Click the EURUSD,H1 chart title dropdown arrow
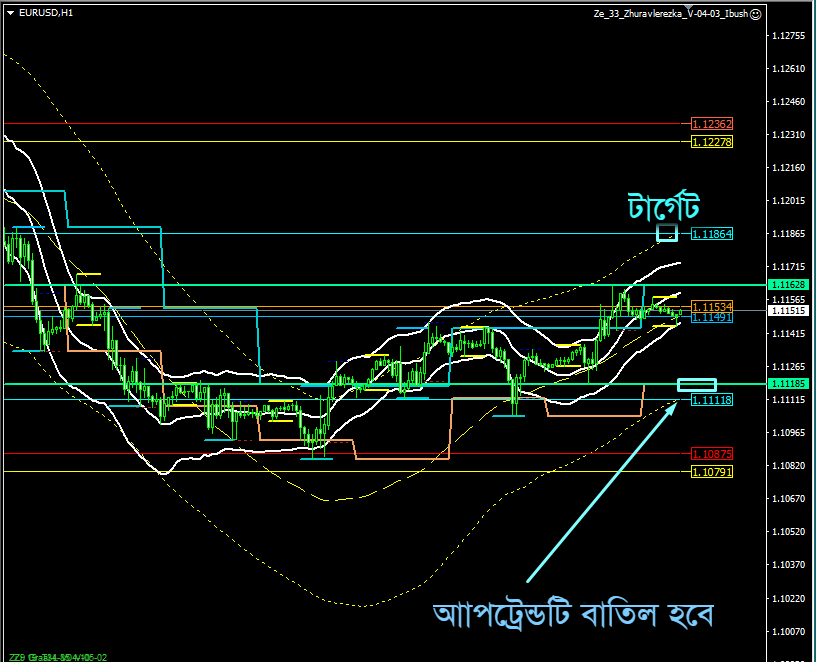This screenshot has width=816, height=662. 10,13
